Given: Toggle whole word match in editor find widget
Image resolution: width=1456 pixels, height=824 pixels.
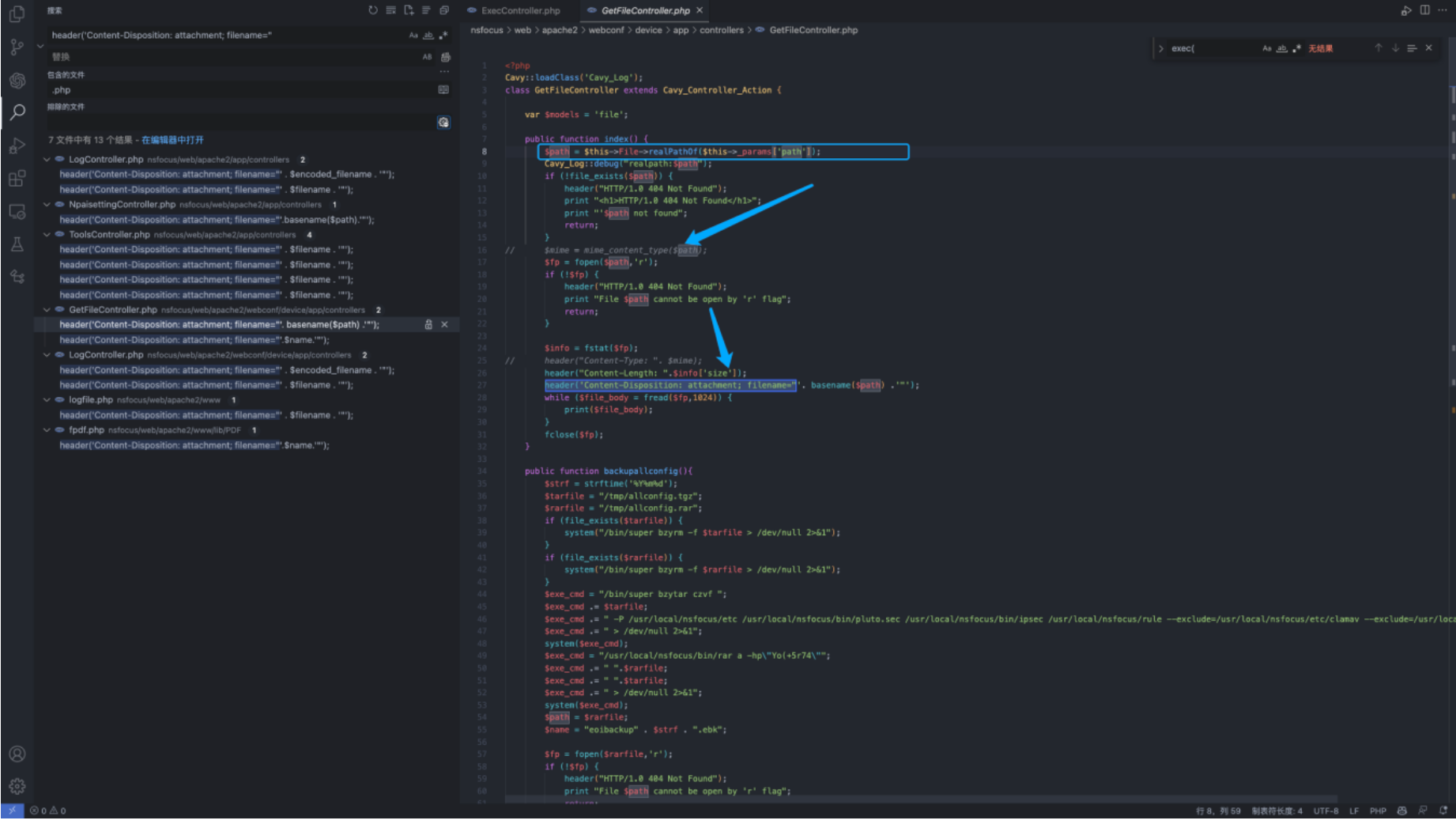Looking at the screenshot, I should (1281, 48).
